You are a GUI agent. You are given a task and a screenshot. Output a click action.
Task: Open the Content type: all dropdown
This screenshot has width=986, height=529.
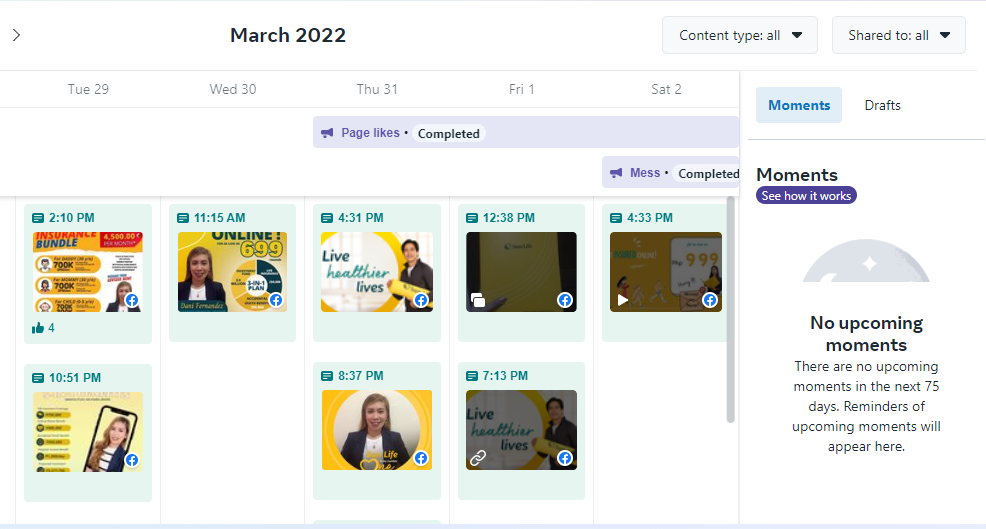740,35
